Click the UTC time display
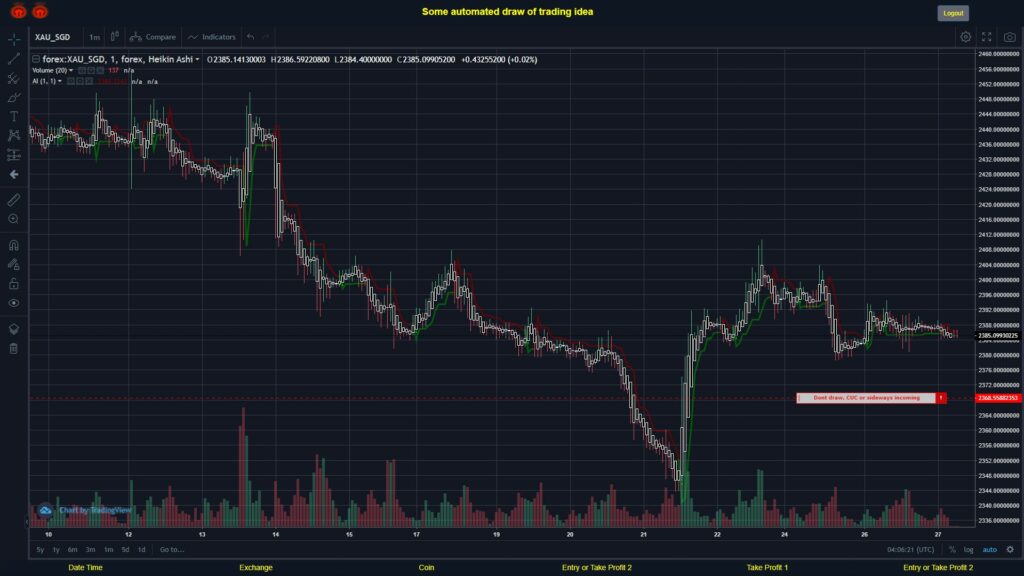This screenshot has width=1024, height=576. click(x=910, y=549)
